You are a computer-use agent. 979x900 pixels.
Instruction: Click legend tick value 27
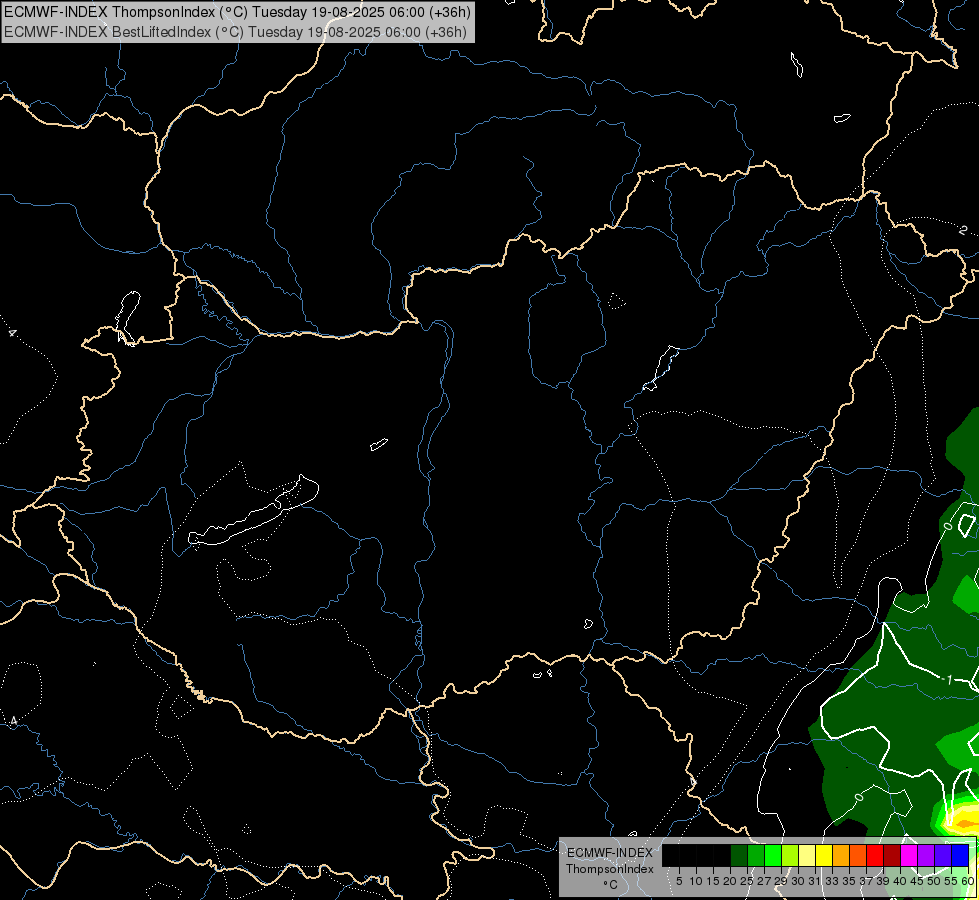765,881
